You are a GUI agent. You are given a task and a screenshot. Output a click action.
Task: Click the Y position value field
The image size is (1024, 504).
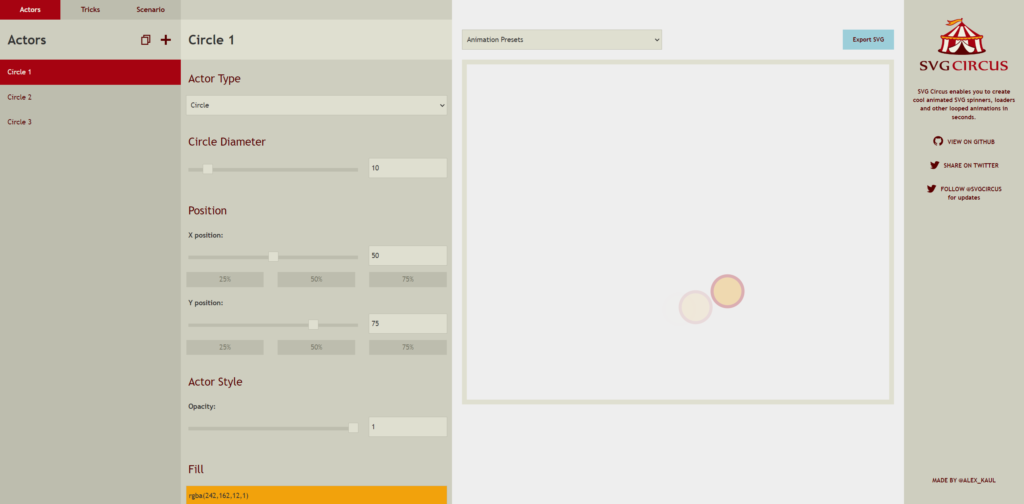click(x=408, y=323)
